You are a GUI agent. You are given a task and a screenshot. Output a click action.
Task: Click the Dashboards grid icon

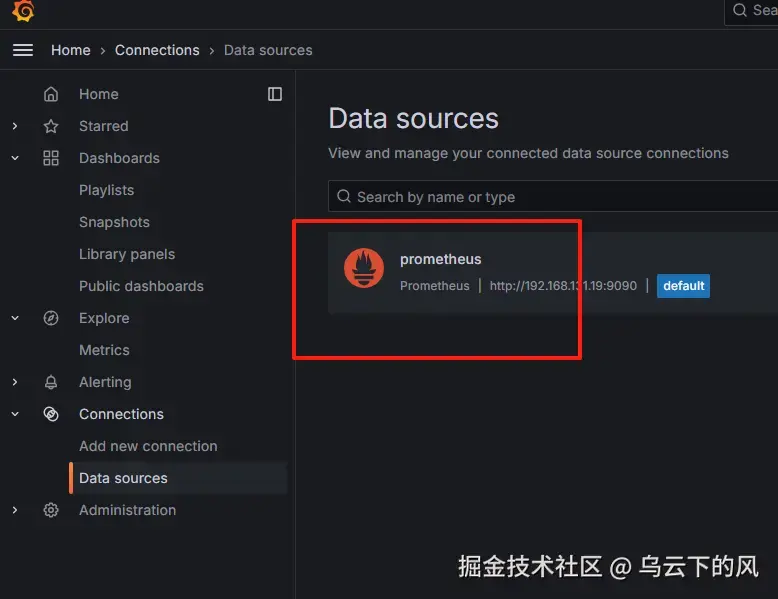51,158
